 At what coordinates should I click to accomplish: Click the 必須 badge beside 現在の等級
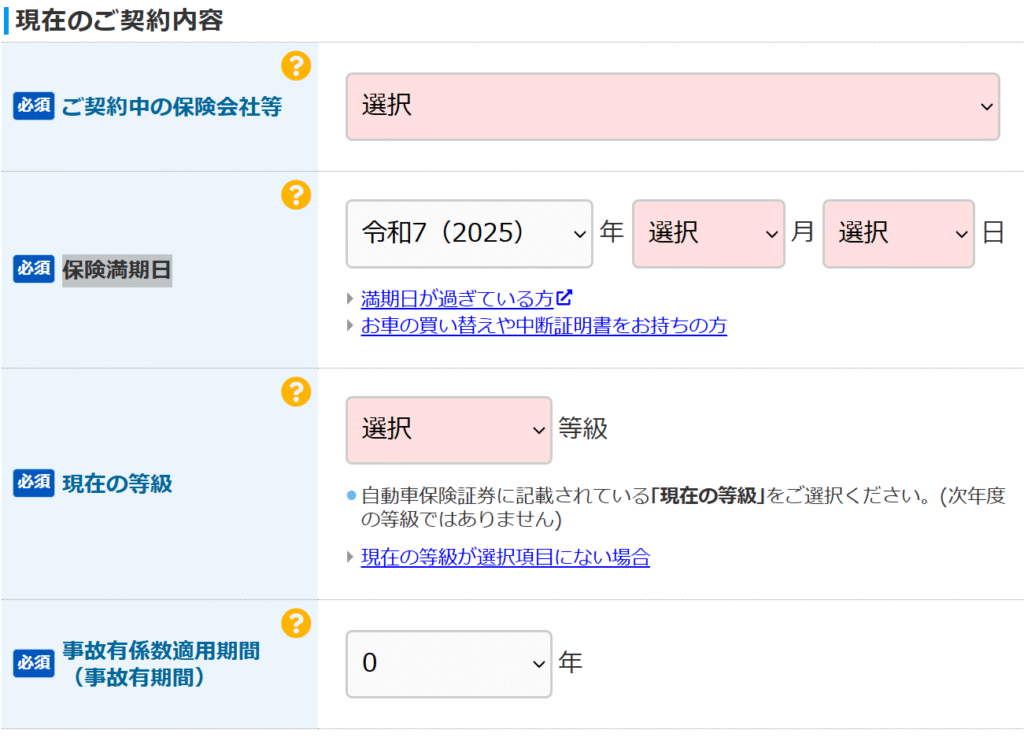[x=33, y=483]
